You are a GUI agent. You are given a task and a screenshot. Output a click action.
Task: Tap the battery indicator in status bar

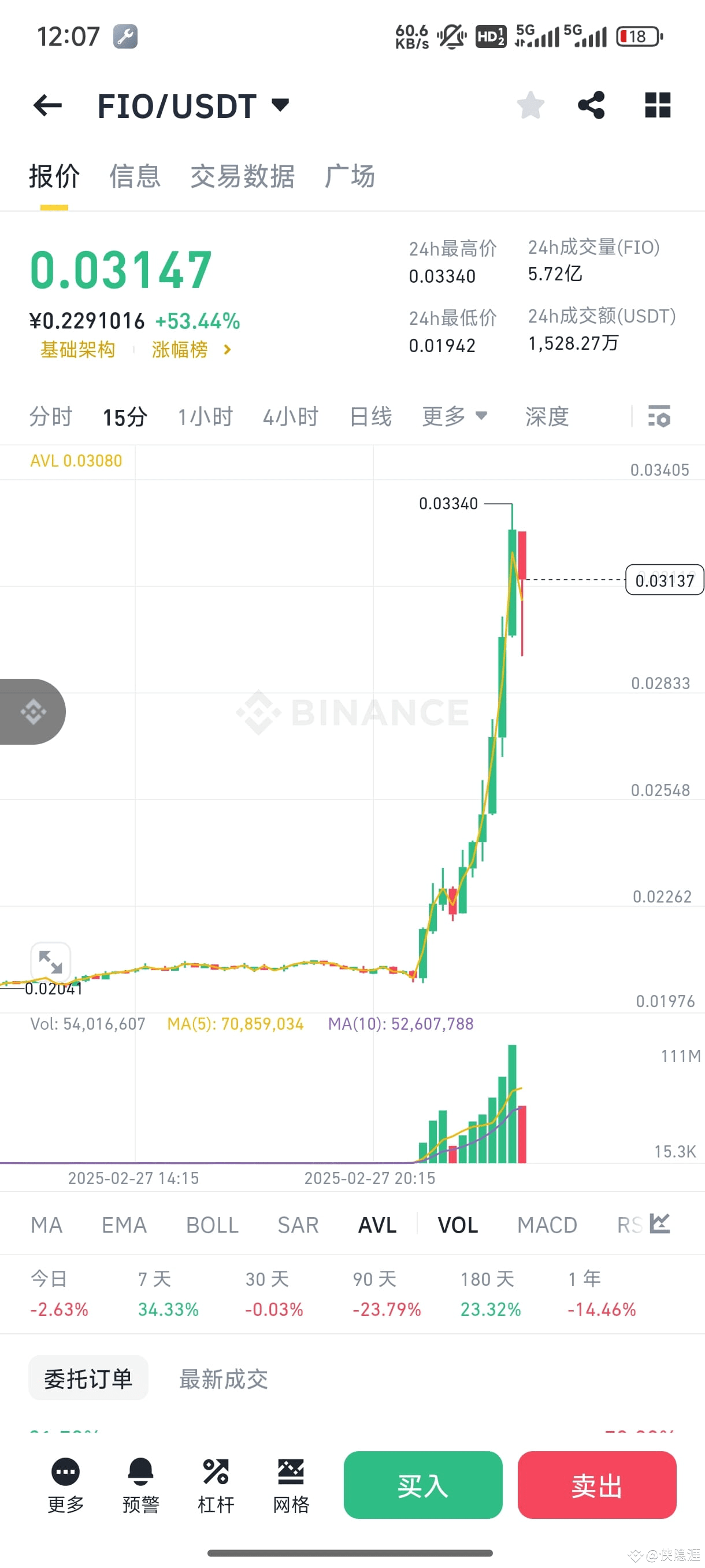(x=637, y=36)
